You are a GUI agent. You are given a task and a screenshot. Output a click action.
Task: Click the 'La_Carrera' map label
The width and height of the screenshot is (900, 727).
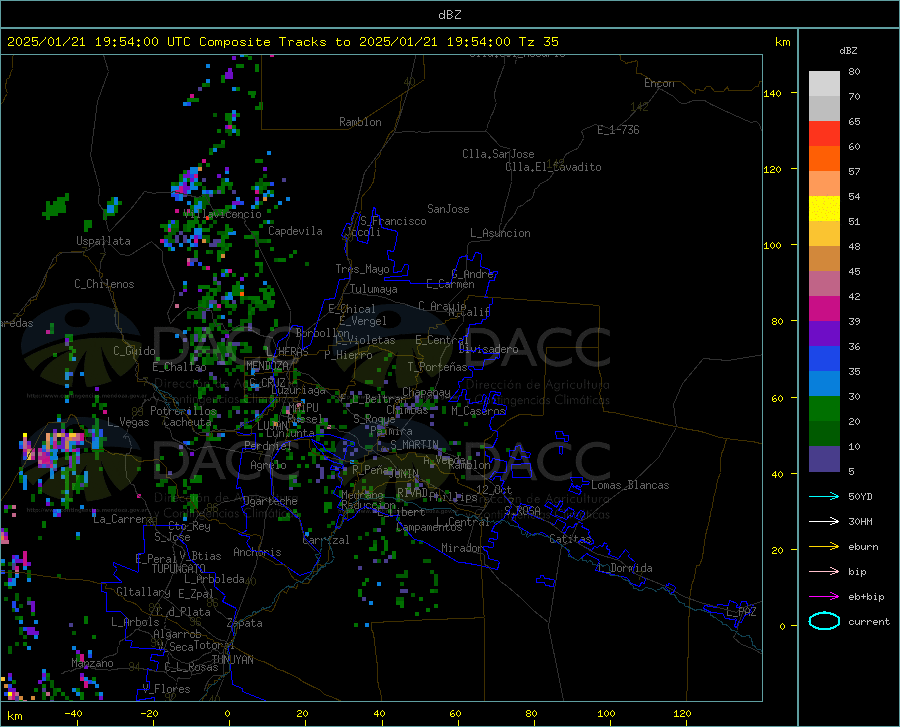123,519
